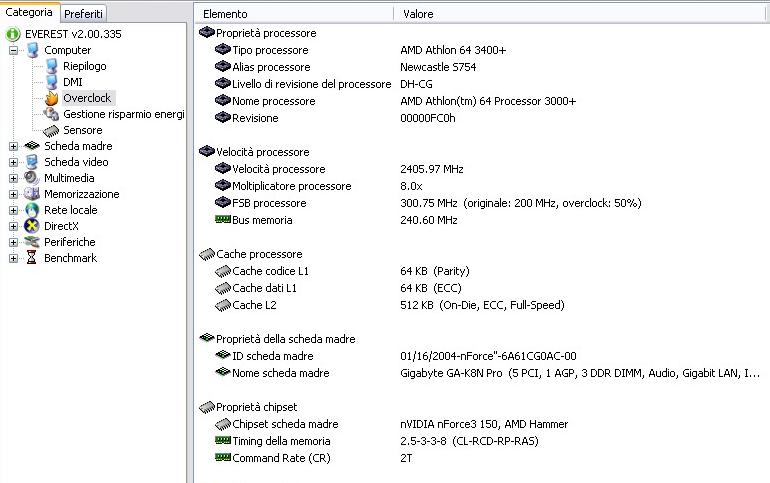Open the Riepilogo page
The height and width of the screenshot is (483, 770).
(x=84, y=66)
